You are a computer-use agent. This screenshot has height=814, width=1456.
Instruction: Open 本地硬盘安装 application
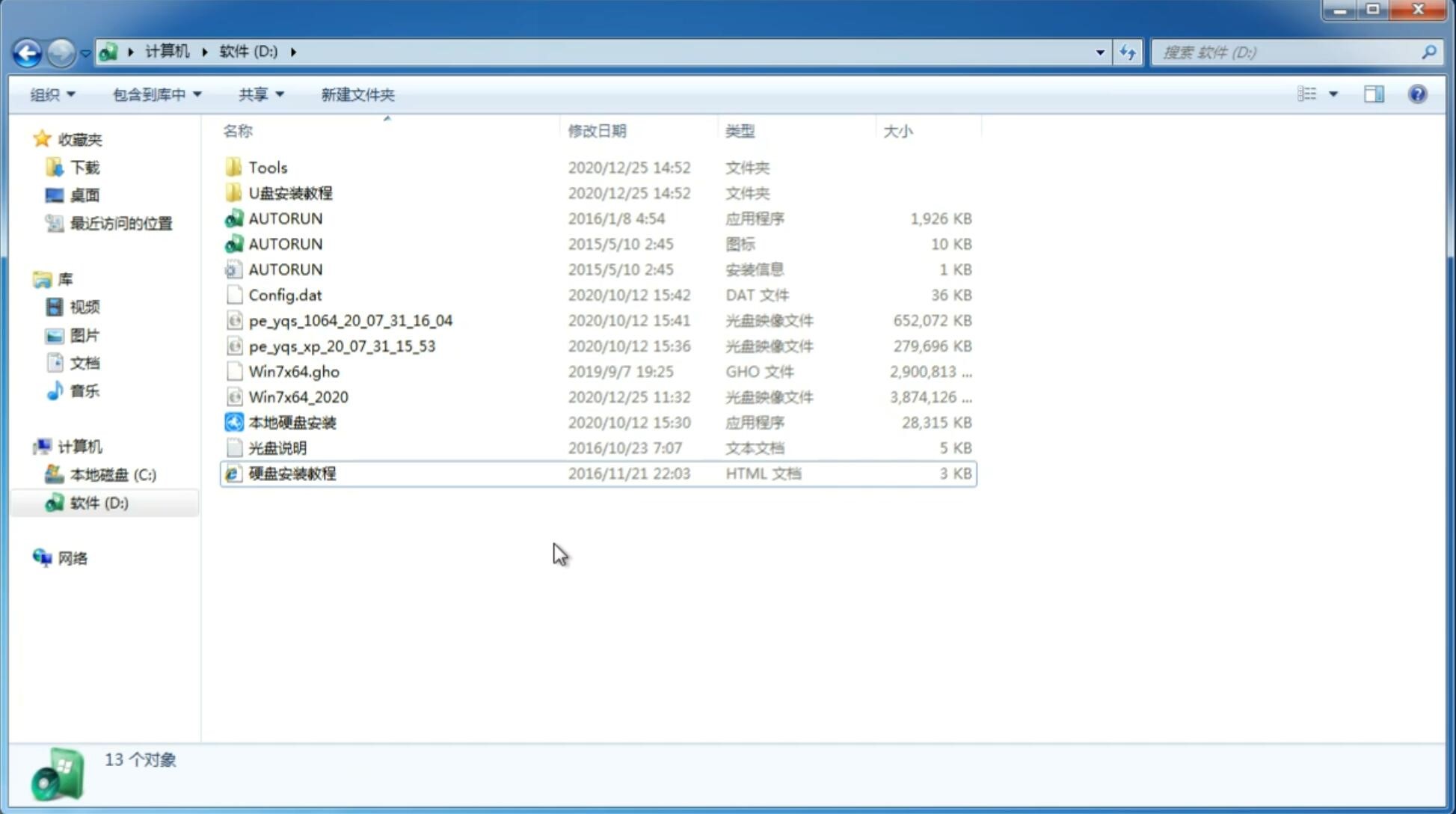click(x=292, y=422)
